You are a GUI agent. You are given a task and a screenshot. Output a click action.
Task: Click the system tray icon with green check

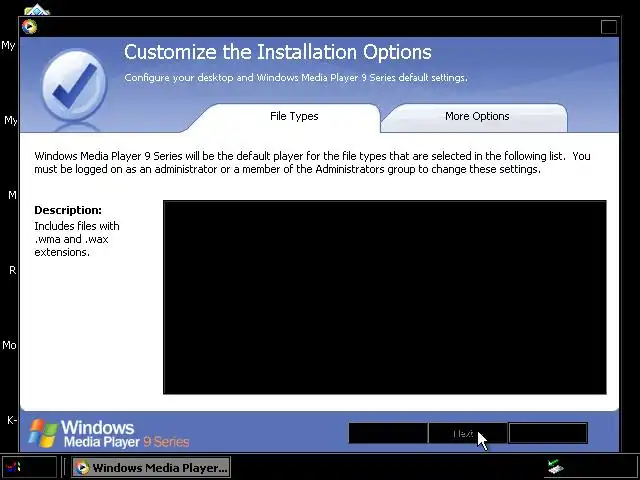click(555, 466)
